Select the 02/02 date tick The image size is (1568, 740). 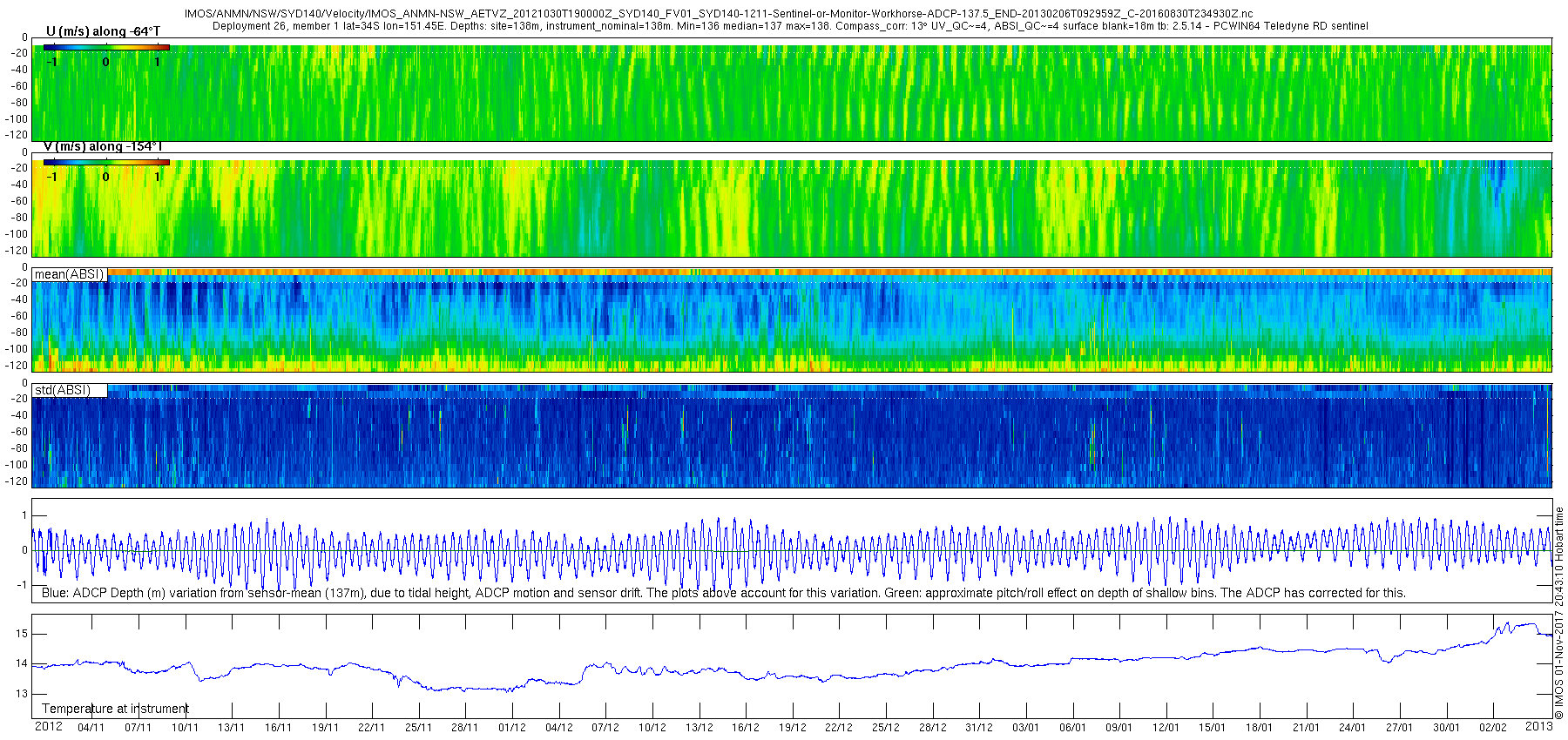coord(1493,728)
